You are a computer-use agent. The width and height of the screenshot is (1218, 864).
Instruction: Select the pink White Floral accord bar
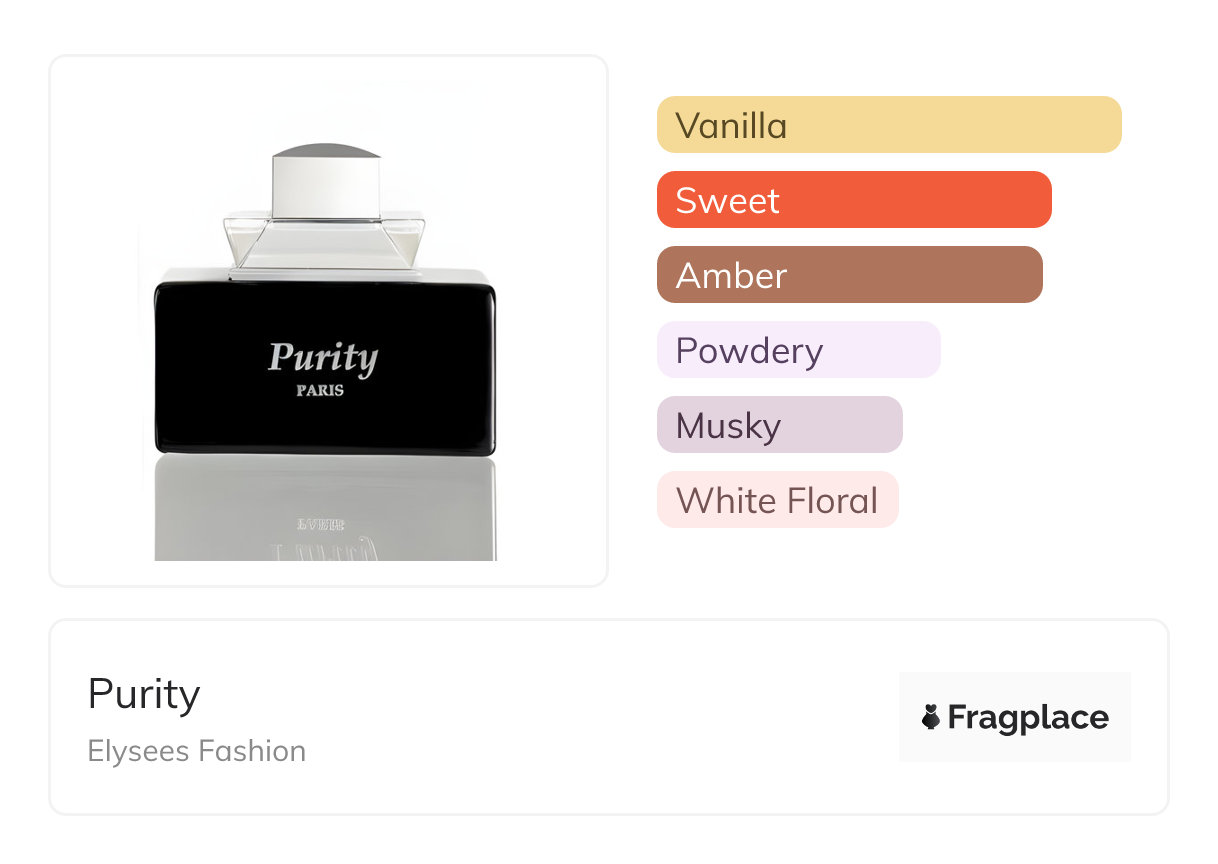(777, 500)
